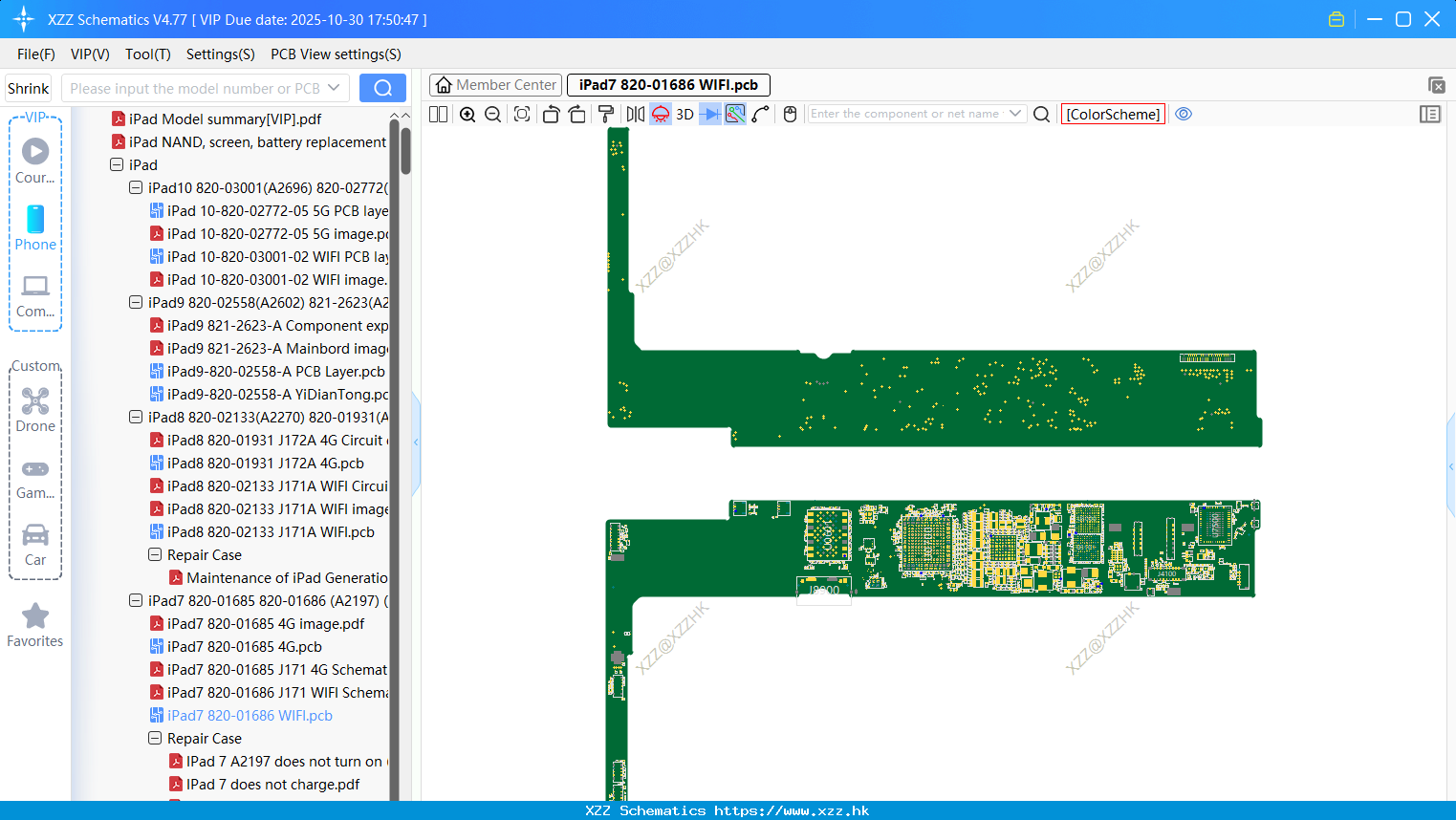Click the scroll up arrow of file tree
The image size is (1456, 820).
[x=405, y=116]
